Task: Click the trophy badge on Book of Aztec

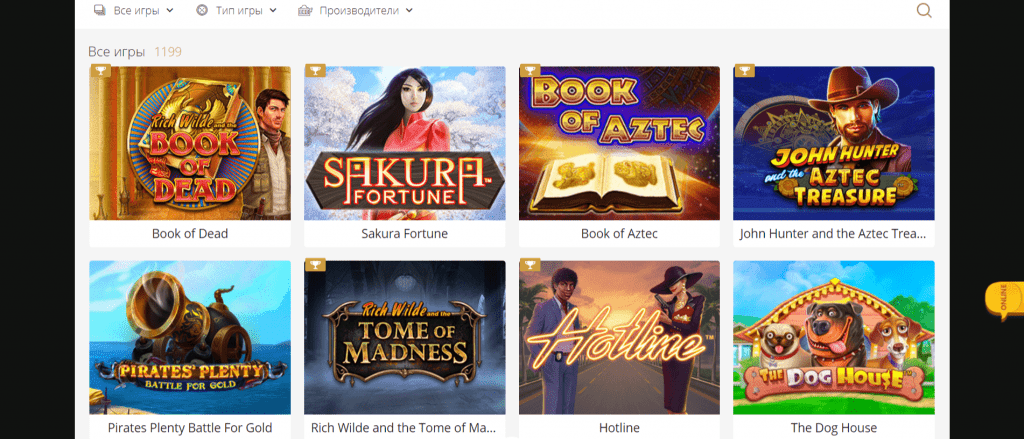Action: 530,71
